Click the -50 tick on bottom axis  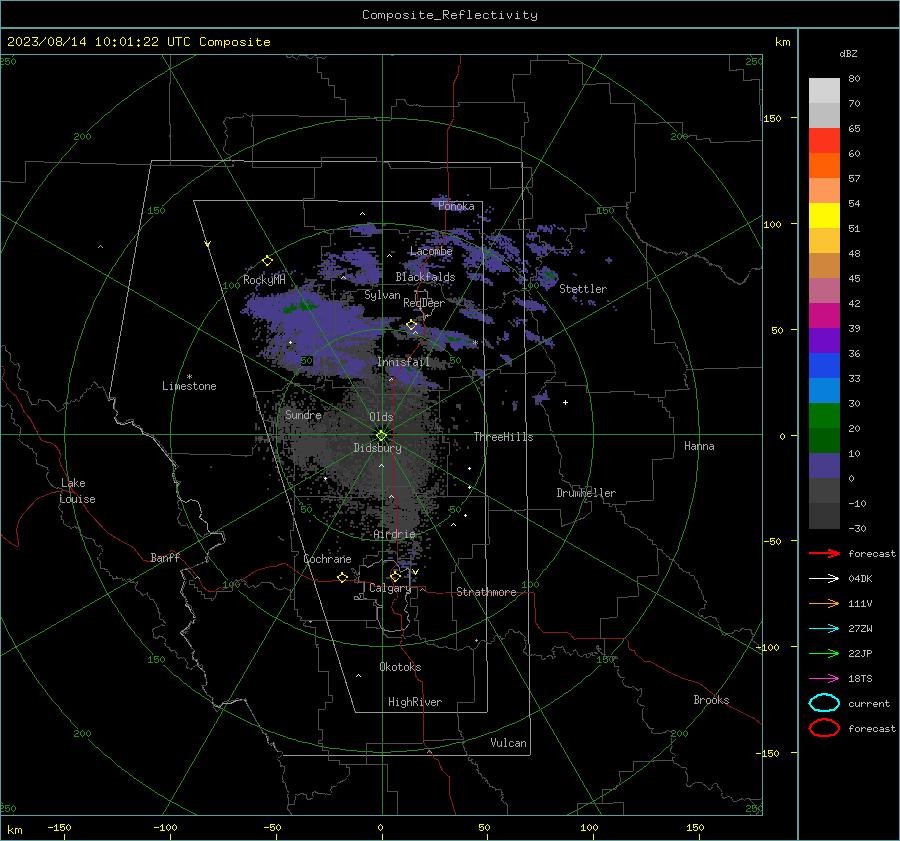272,827
